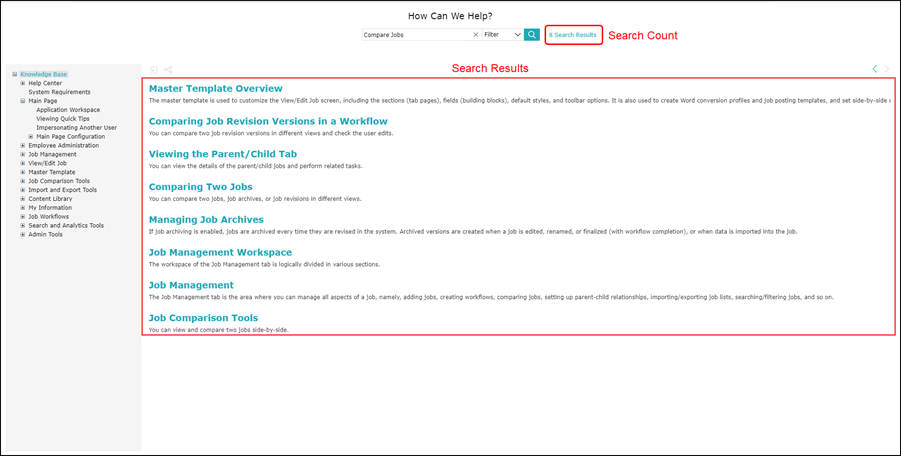Click the share icon above the results

[x=168, y=69]
